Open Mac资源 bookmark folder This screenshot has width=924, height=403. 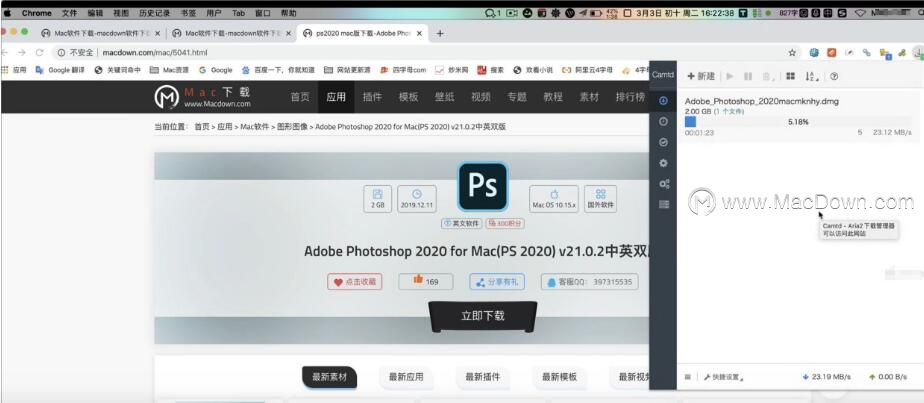[169, 70]
